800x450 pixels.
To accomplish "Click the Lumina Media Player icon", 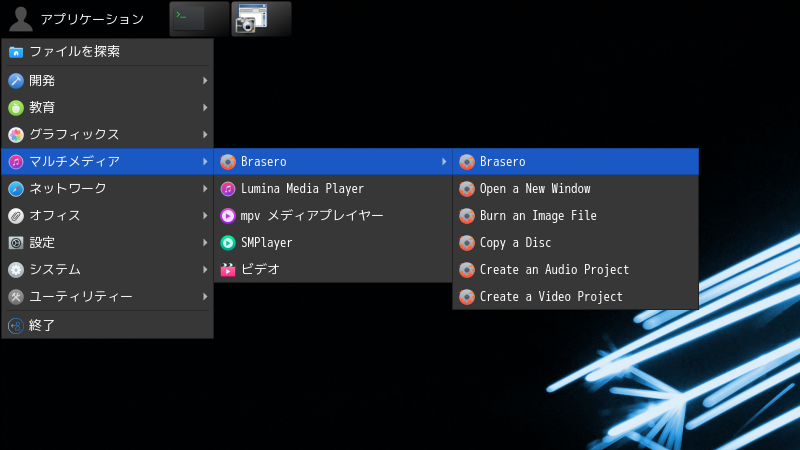I will point(228,189).
